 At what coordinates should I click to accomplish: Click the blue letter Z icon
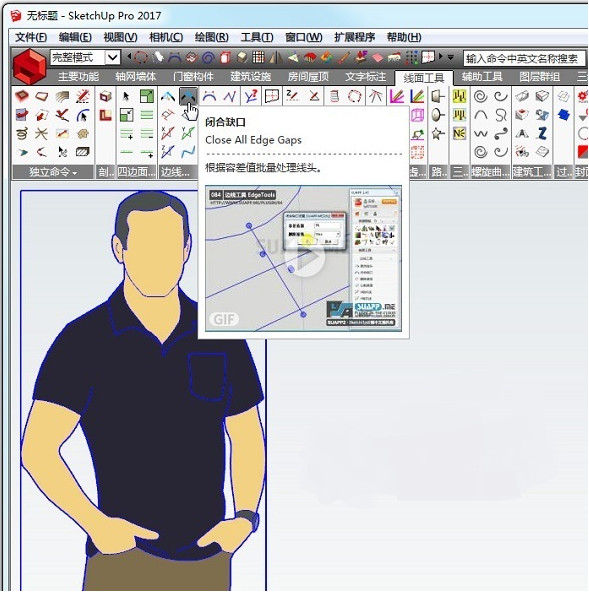[x=542, y=133]
